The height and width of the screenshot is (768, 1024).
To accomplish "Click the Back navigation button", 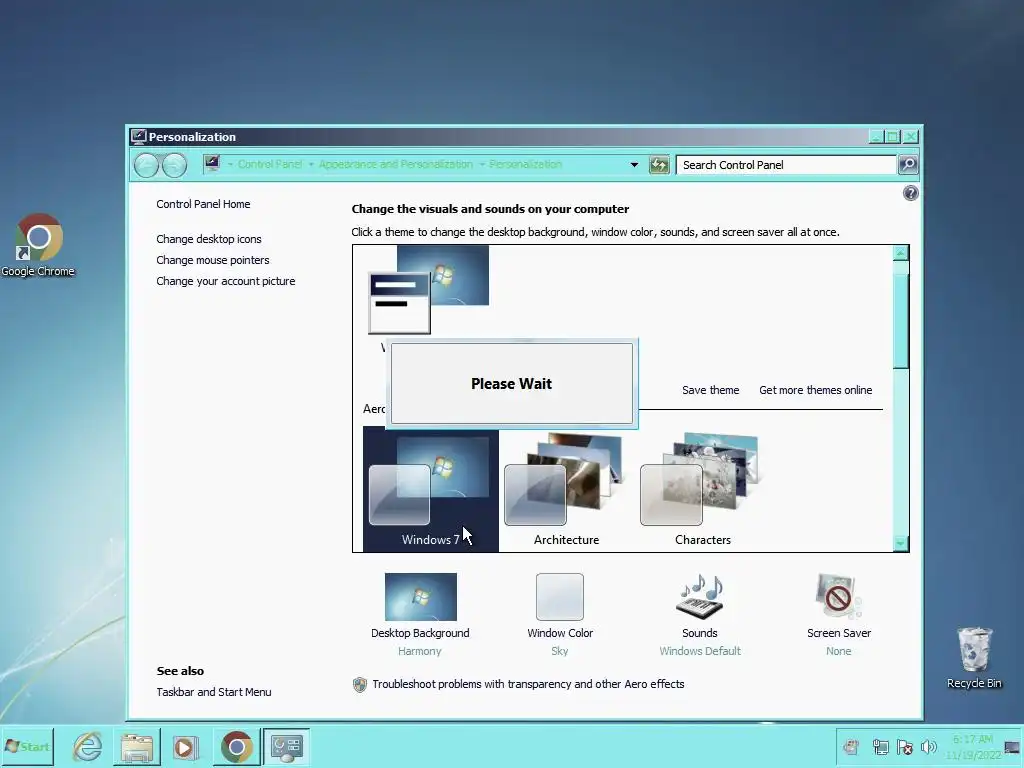I will pos(146,165).
